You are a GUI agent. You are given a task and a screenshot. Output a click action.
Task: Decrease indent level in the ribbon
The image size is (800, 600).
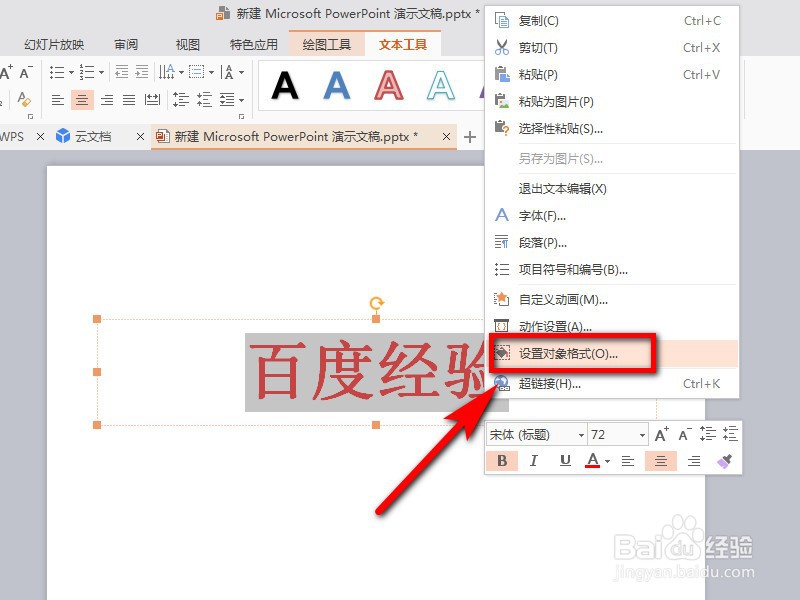click(x=121, y=72)
